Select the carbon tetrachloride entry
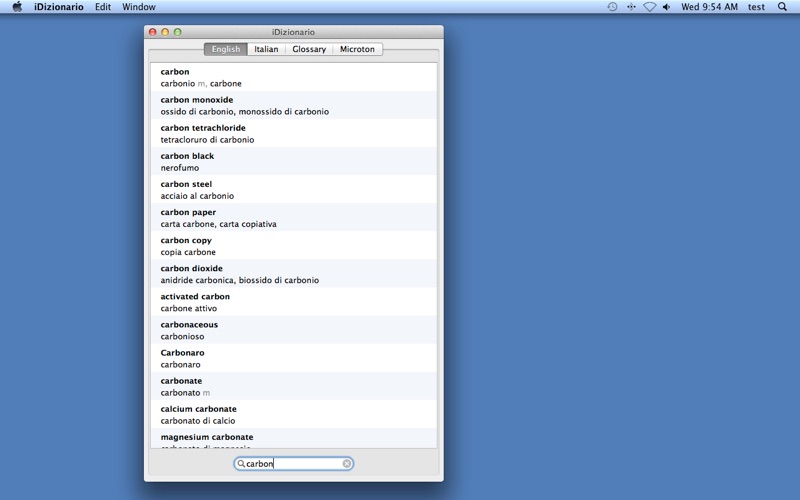 [294, 133]
